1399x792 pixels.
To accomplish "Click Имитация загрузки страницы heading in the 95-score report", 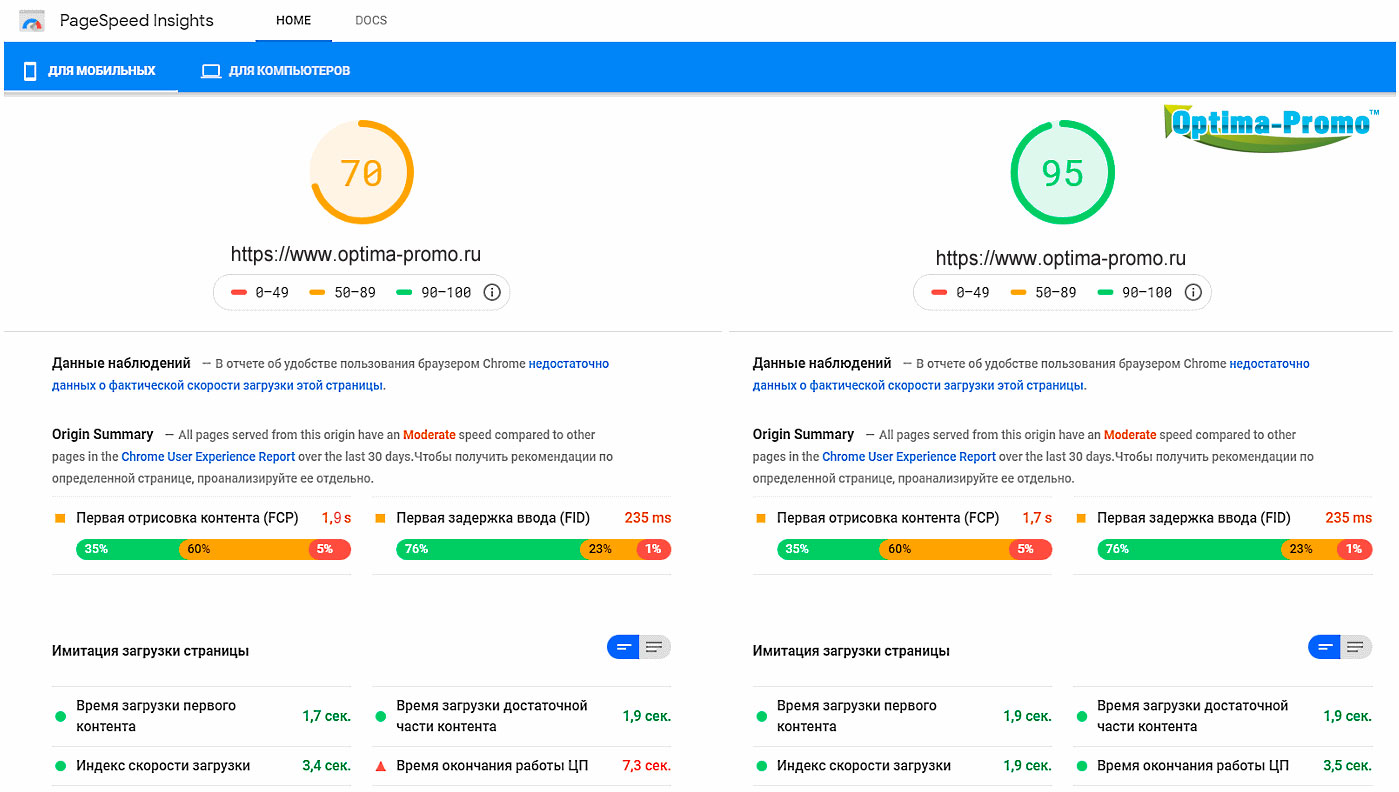I will pos(851,651).
